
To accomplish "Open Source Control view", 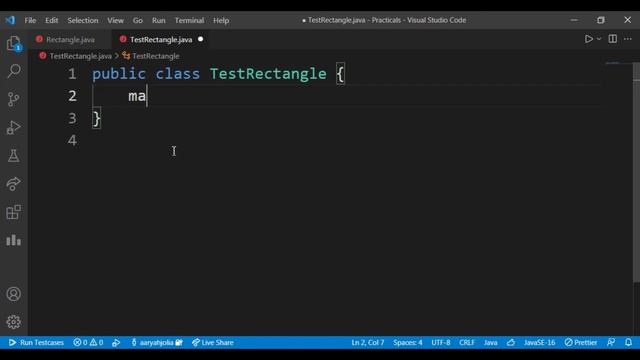I will (13, 99).
